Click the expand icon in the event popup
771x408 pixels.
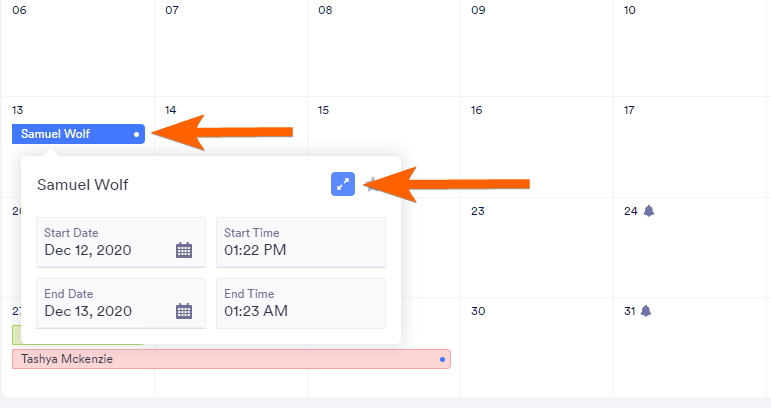[343, 184]
